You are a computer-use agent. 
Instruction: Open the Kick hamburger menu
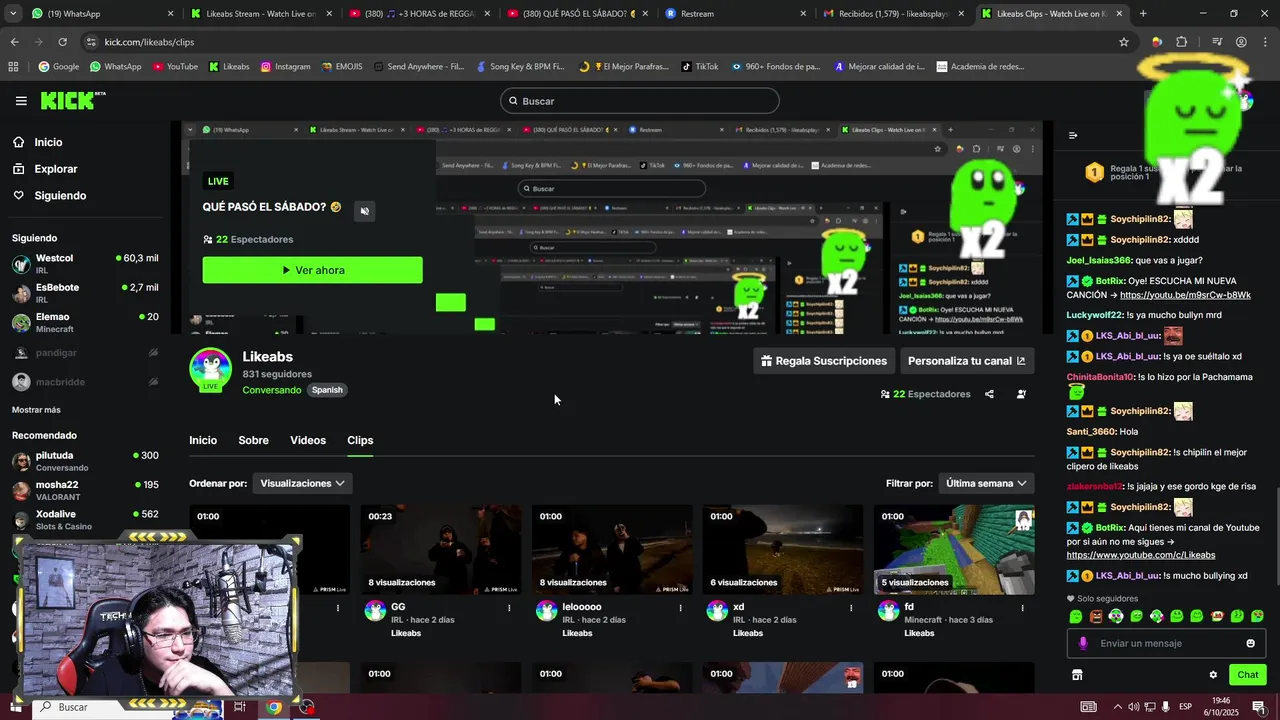(21, 101)
